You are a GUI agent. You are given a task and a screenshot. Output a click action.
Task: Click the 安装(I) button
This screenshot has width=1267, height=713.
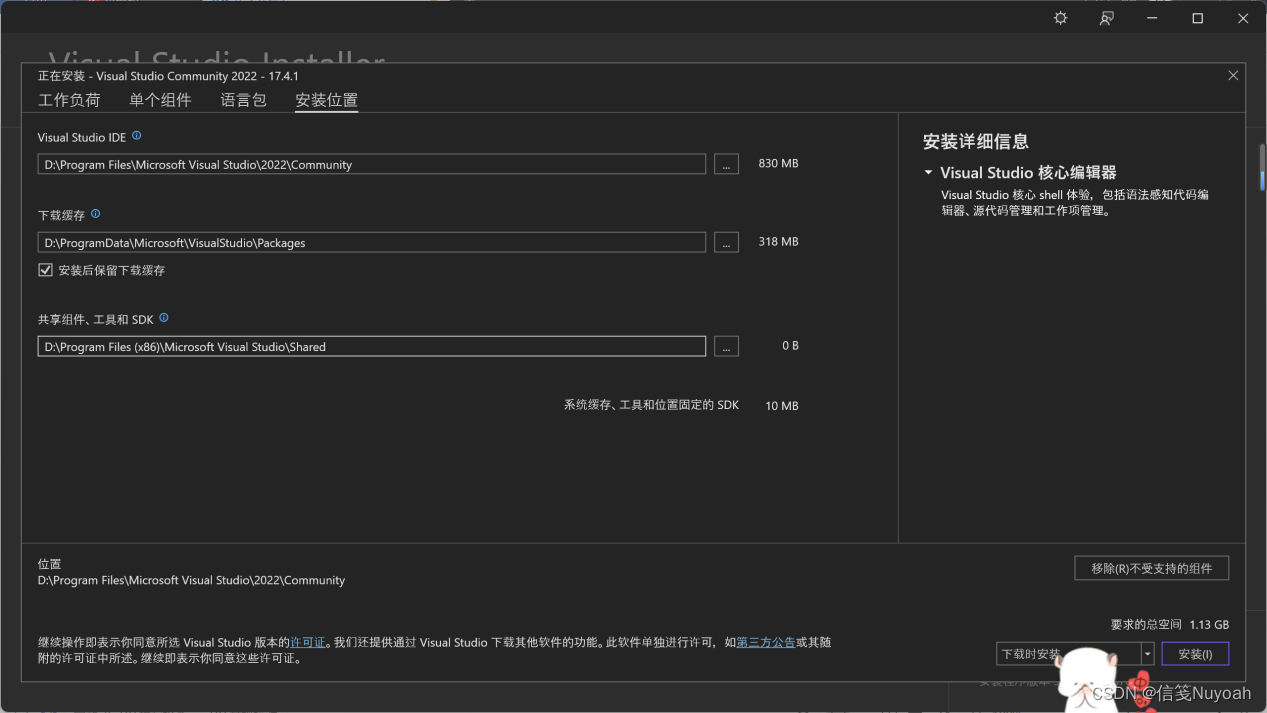point(1195,654)
